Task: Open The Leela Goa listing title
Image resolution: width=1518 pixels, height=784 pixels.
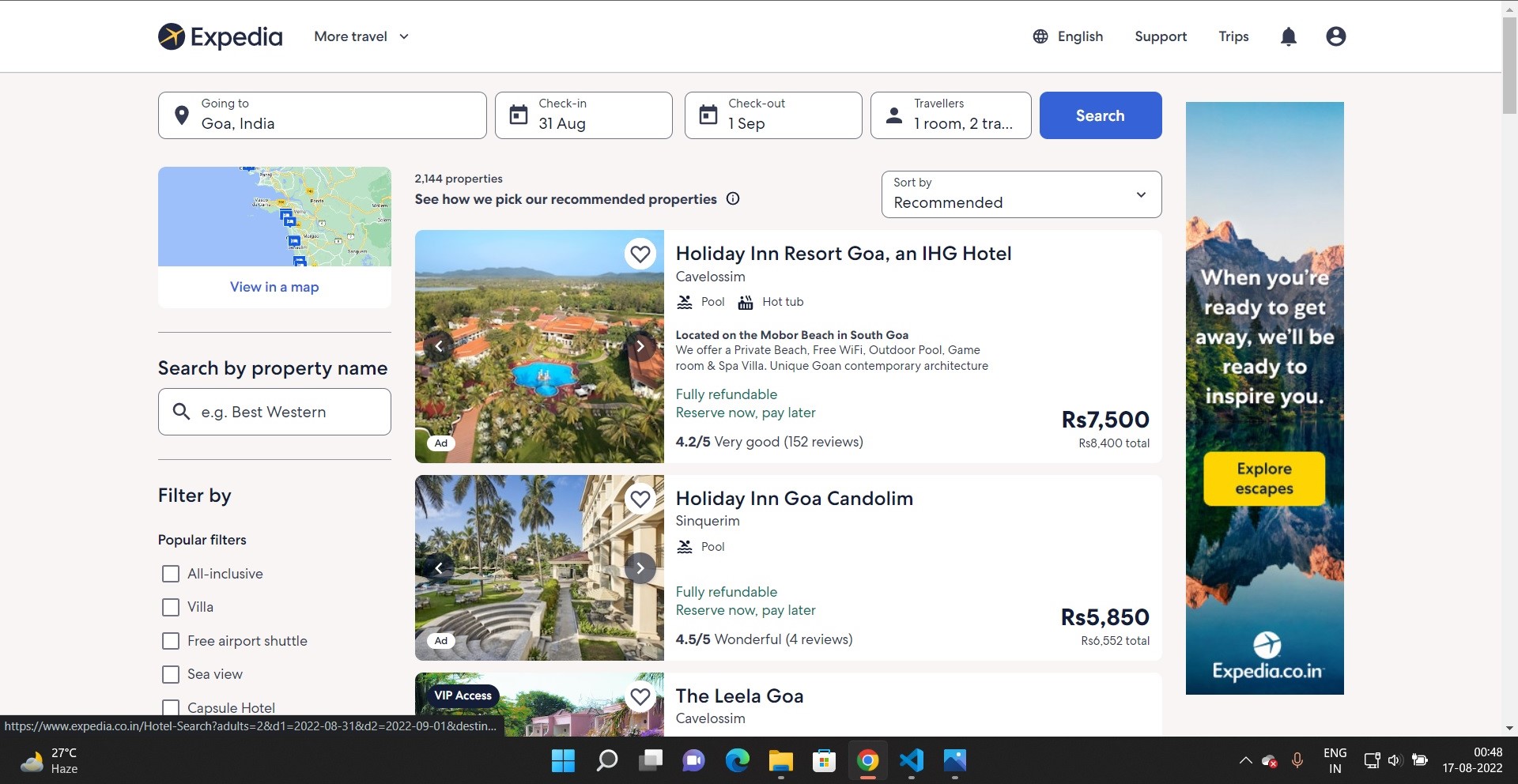Action: 739,696
